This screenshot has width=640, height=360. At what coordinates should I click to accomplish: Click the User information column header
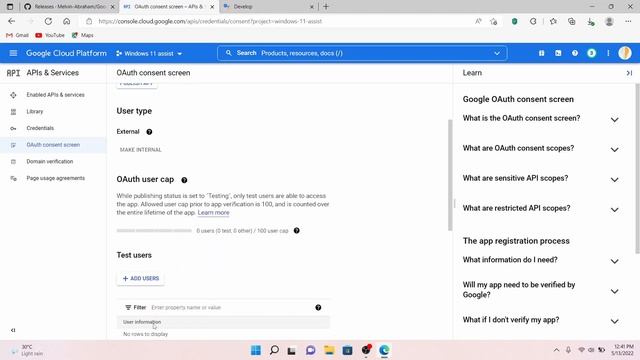(142, 322)
